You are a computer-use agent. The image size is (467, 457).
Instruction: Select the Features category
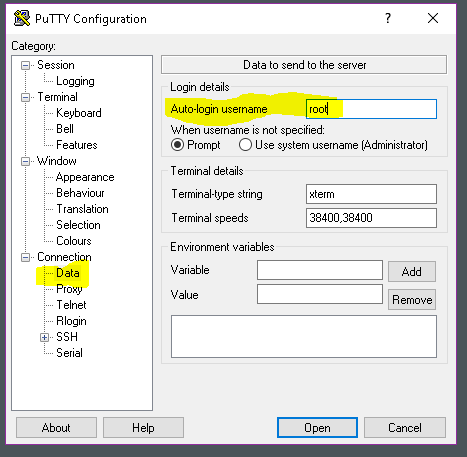click(77, 145)
